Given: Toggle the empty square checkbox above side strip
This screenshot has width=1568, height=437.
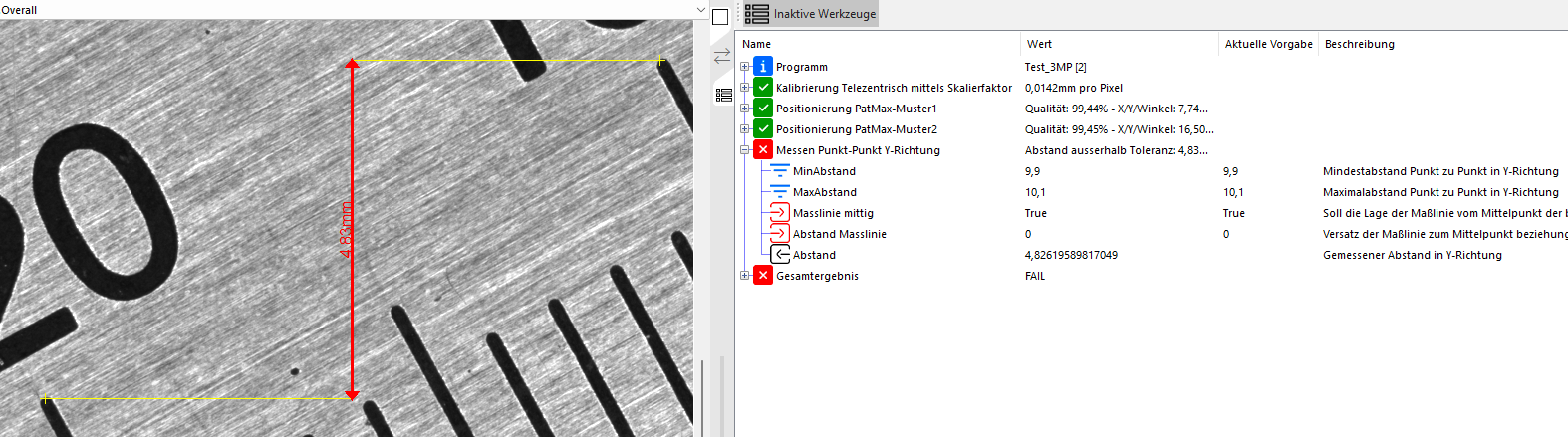Looking at the screenshot, I should point(720,17).
